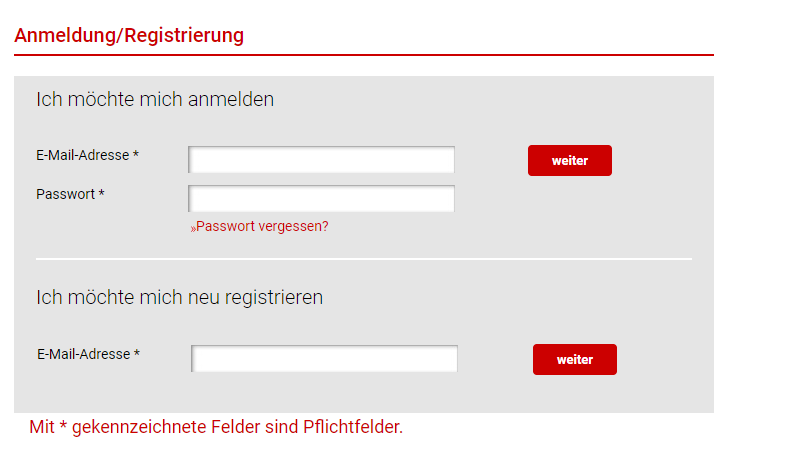This screenshot has width=791, height=452.
Task: Click the Pflichtfelder required-fields note
Action: (216, 427)
